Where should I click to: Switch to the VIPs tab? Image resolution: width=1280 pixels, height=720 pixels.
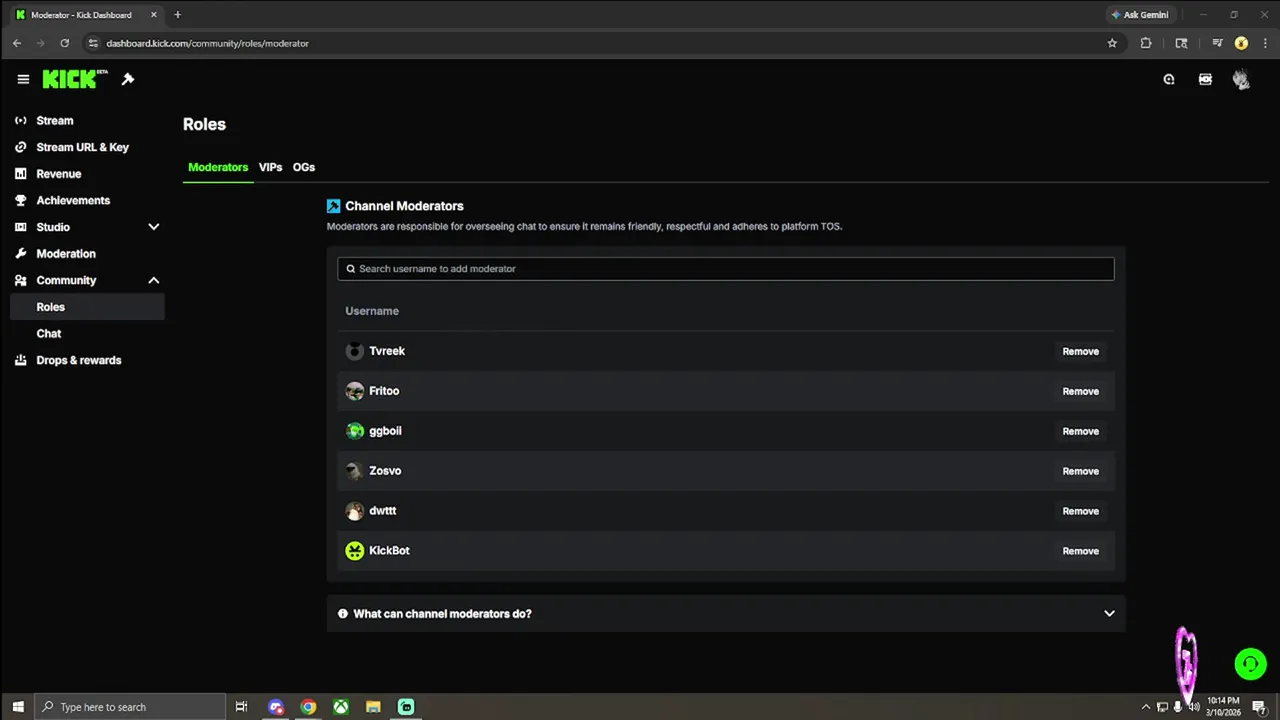pyautogui.click(x=270, y=167)
